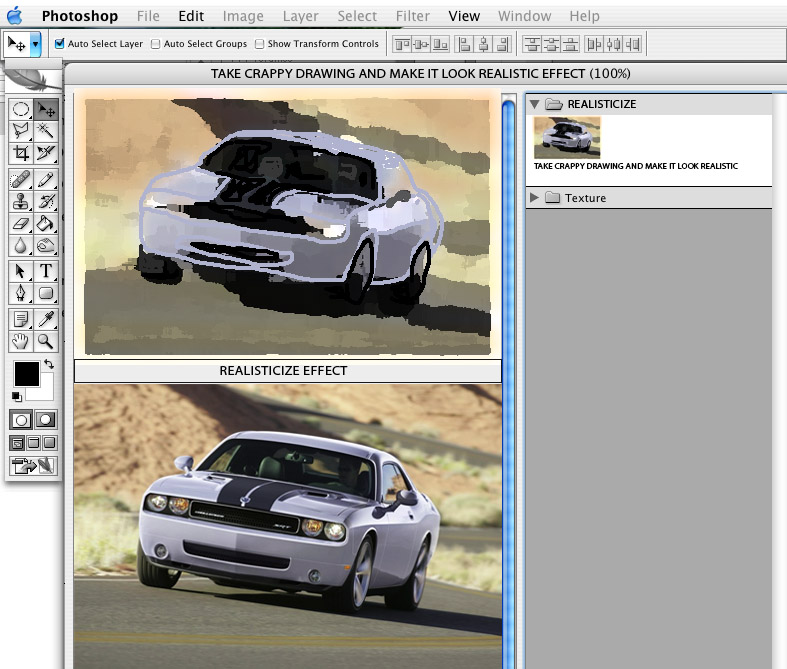Align left edges in options bar
This screenshot has height=669, width=787.
(x=465, y=44)
